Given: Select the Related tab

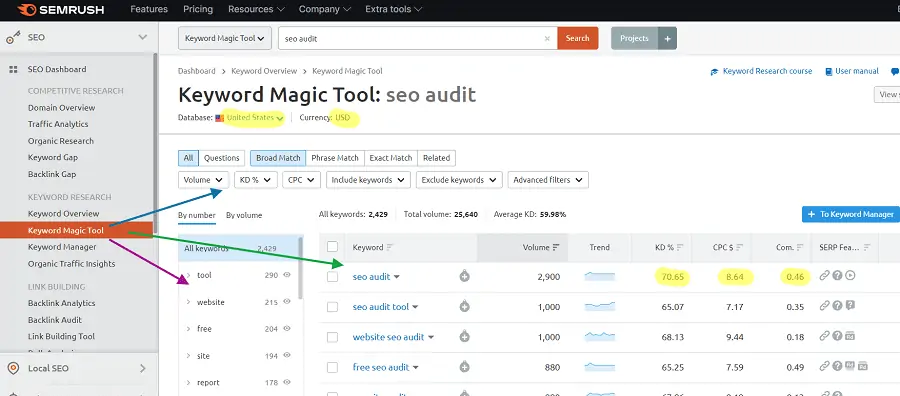Looking at the screenshot, I should click(437, 158).
